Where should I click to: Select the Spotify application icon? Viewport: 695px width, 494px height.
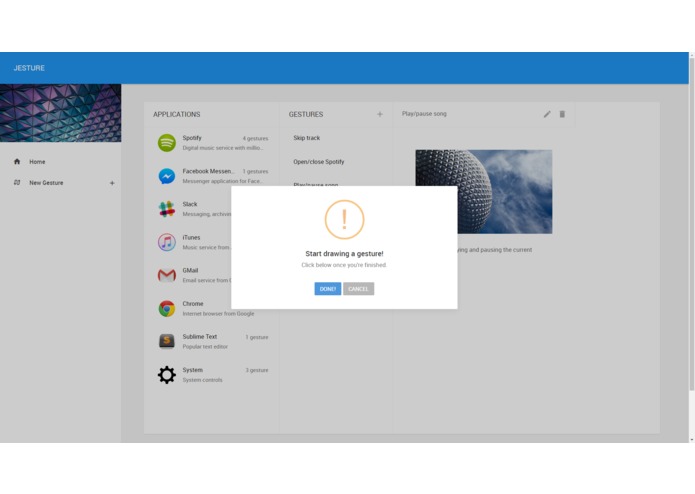pos(167,143)
